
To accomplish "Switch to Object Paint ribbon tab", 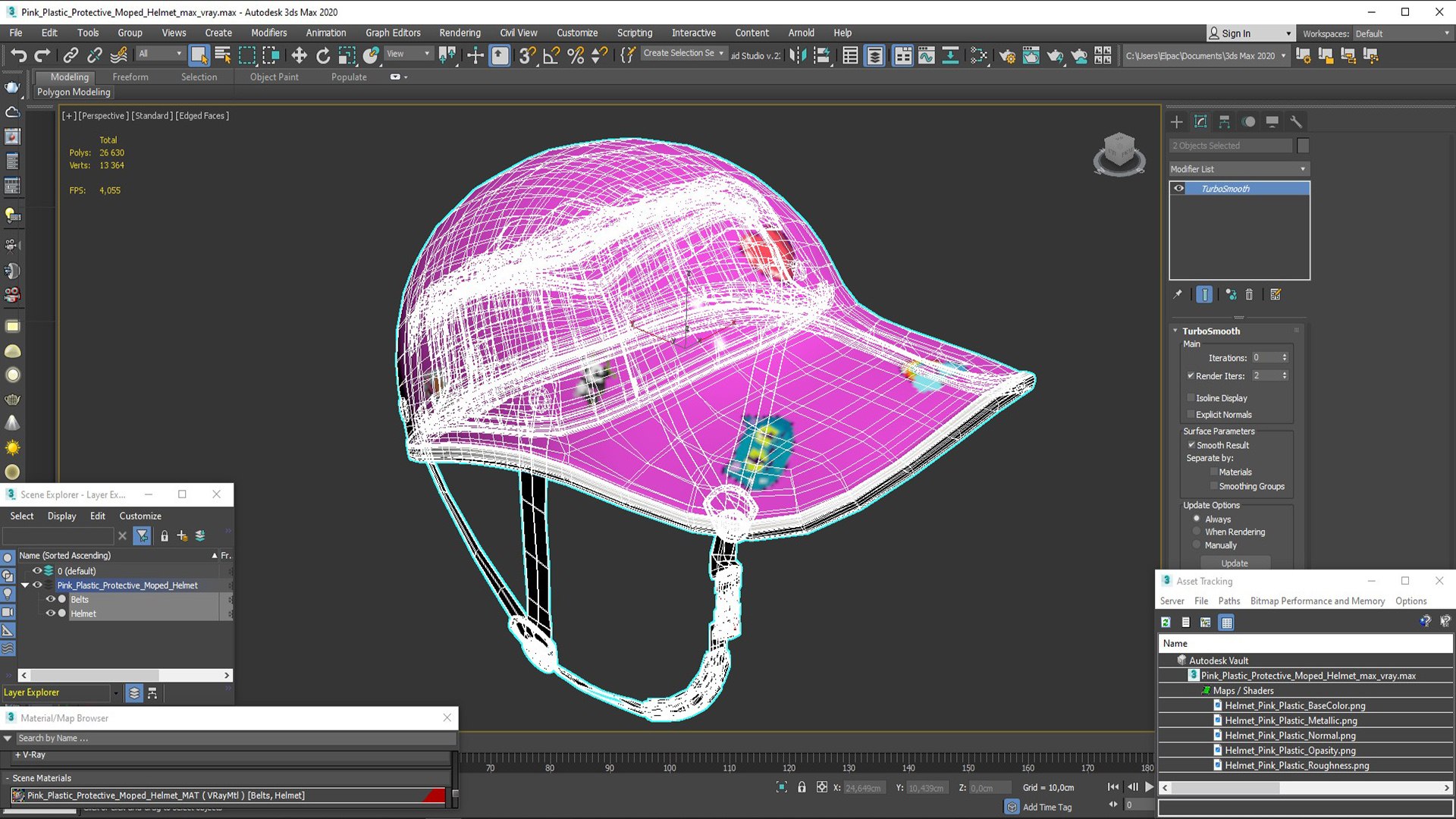I will click(274, 77).
